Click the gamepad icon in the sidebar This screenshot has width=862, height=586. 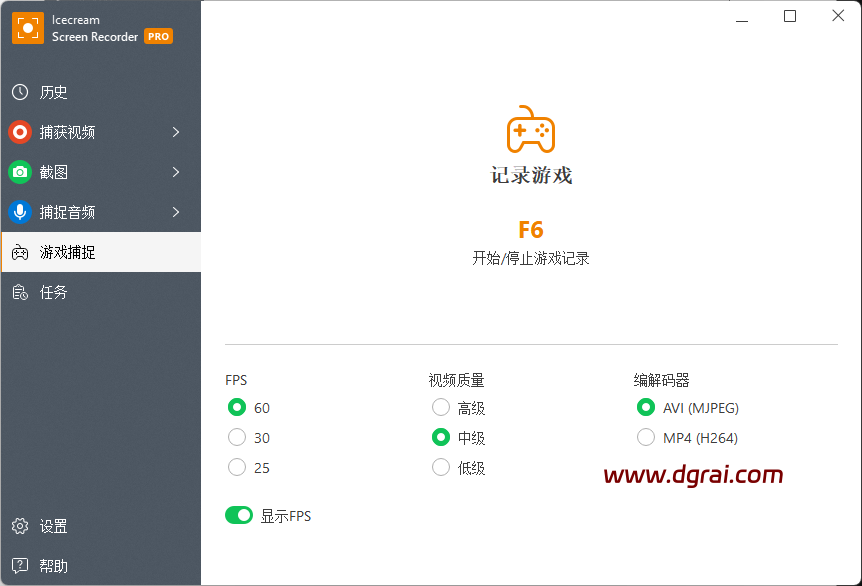(x=20, y=252)
